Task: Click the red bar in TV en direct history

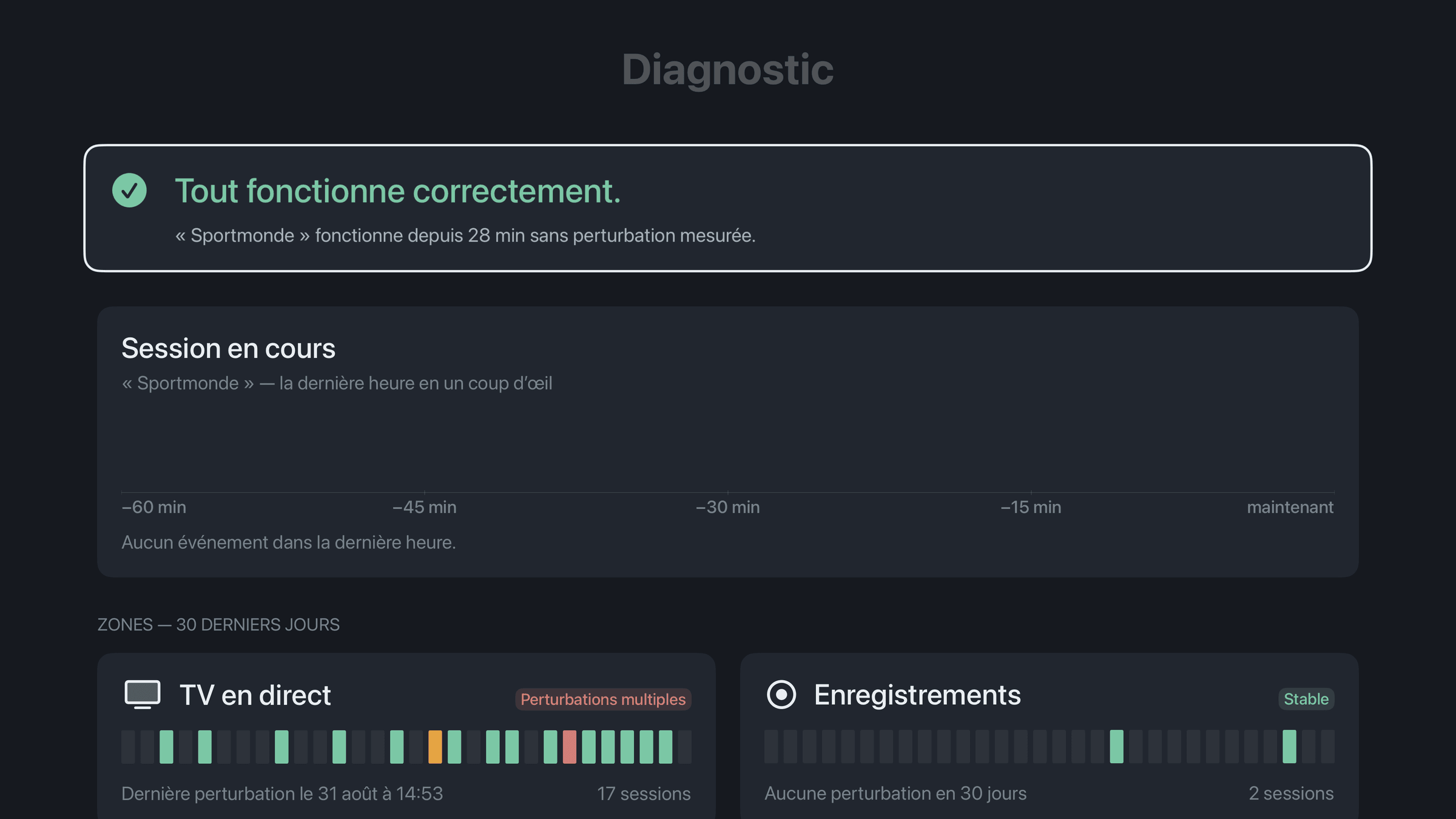Action: [x=569, y=747]
